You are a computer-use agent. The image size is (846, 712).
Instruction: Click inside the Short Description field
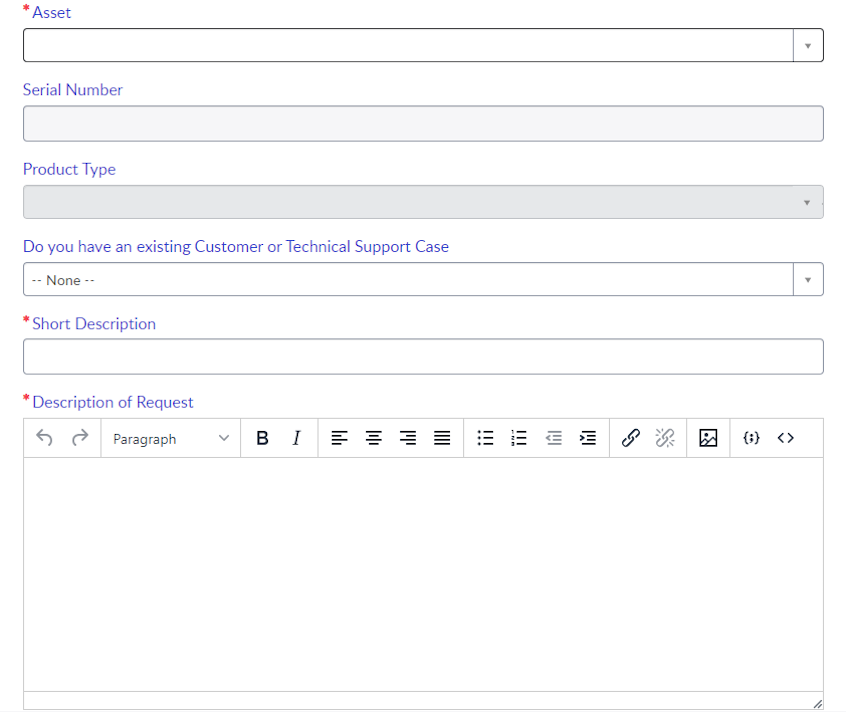coord(423,356)
